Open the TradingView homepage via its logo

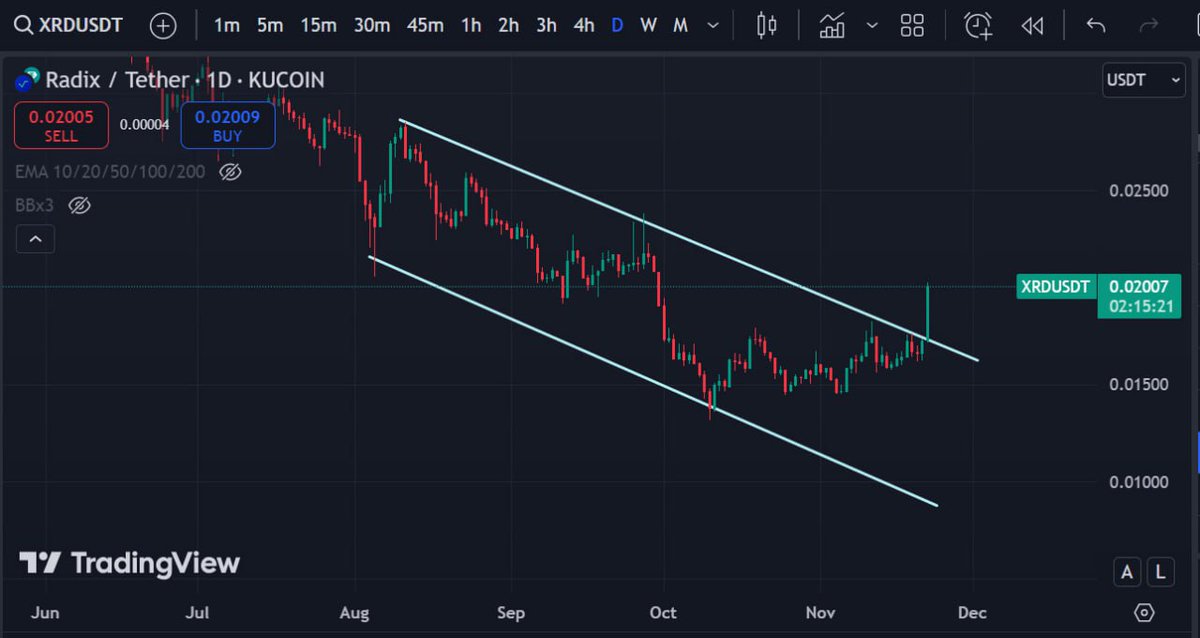point(130,563)
